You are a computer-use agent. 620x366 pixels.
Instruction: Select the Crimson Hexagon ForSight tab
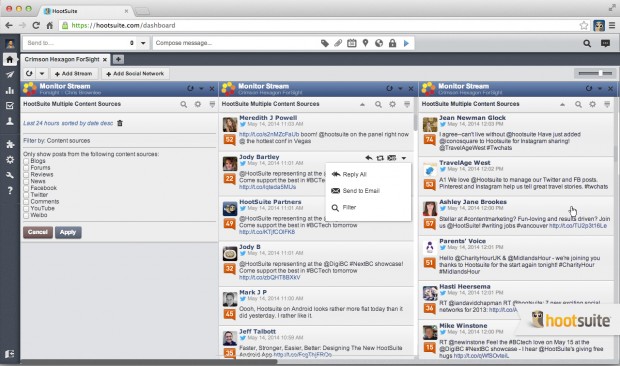62,59
